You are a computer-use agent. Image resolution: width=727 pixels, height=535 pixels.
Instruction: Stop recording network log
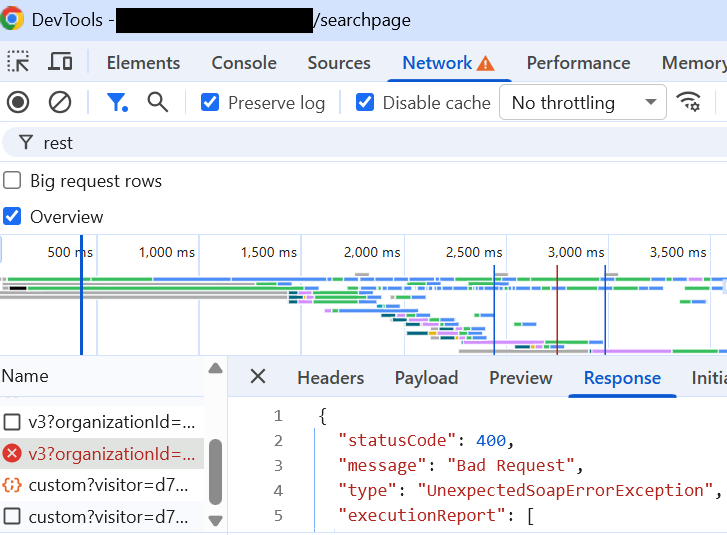click(x=18, y=102)
